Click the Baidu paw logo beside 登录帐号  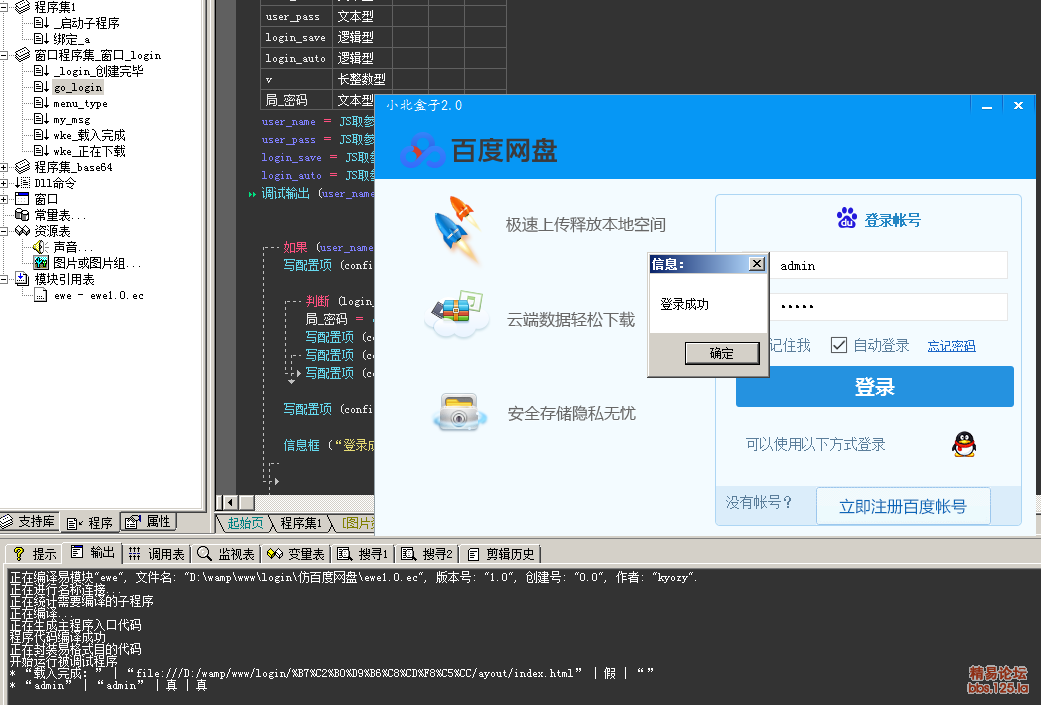pos(847,219)
